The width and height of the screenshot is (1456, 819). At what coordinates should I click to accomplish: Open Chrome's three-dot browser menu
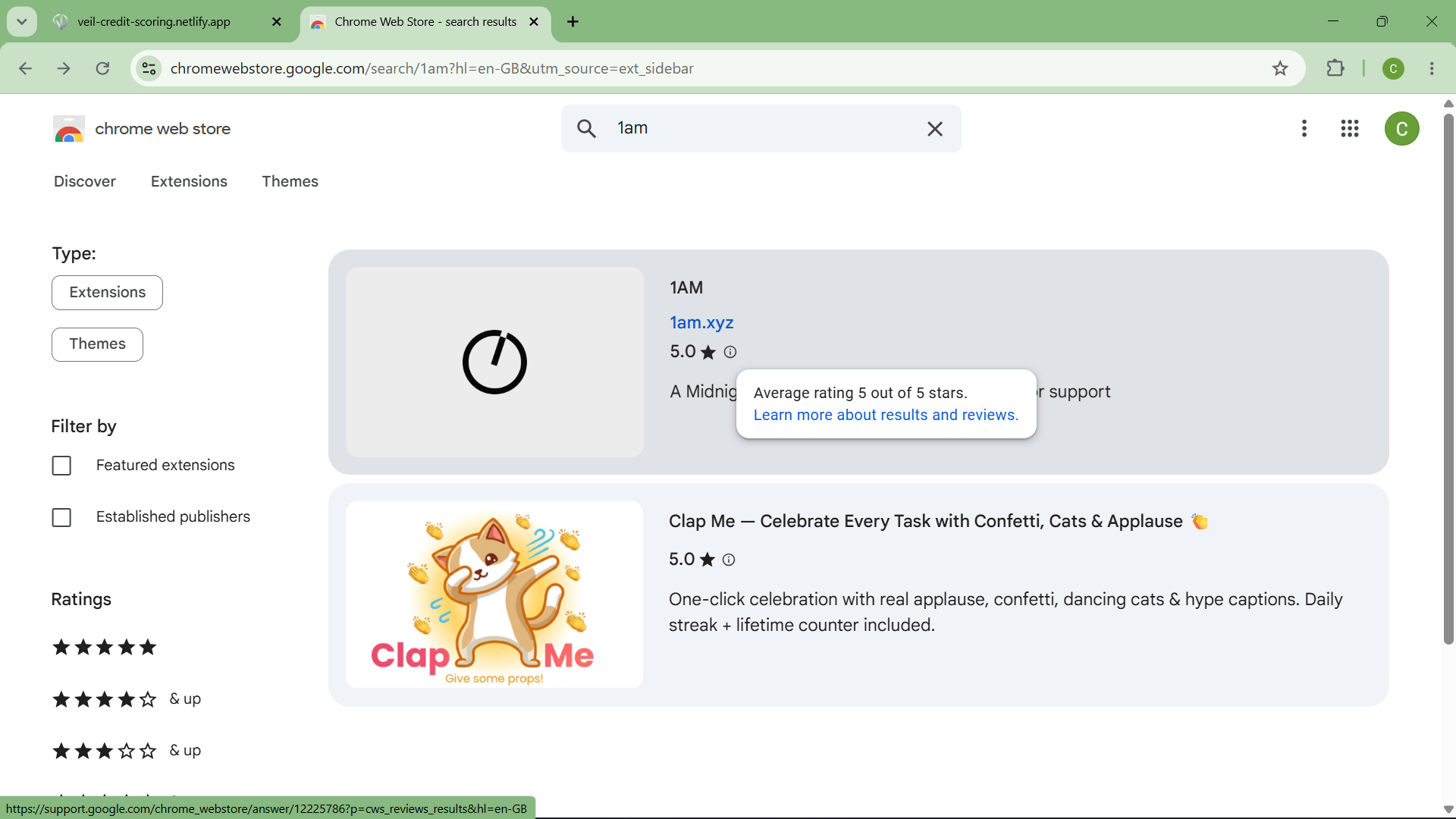1432,69
